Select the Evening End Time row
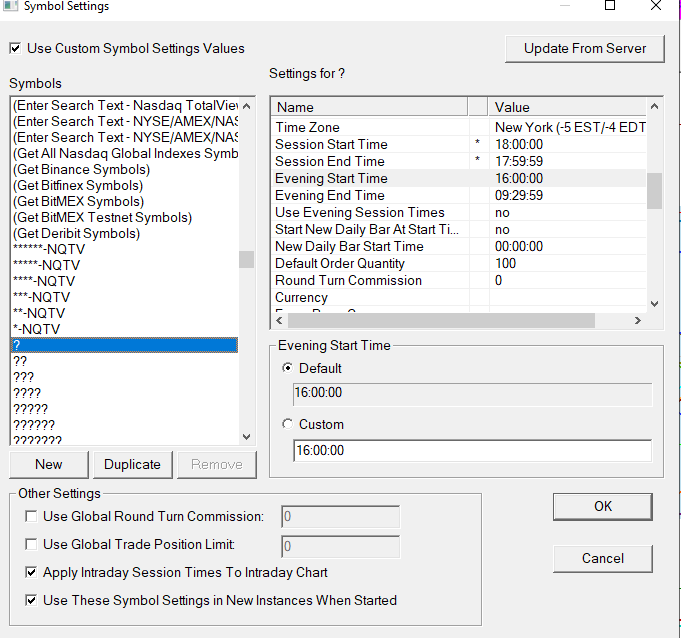This screenshot has height=638, width=681. (459, 195)
